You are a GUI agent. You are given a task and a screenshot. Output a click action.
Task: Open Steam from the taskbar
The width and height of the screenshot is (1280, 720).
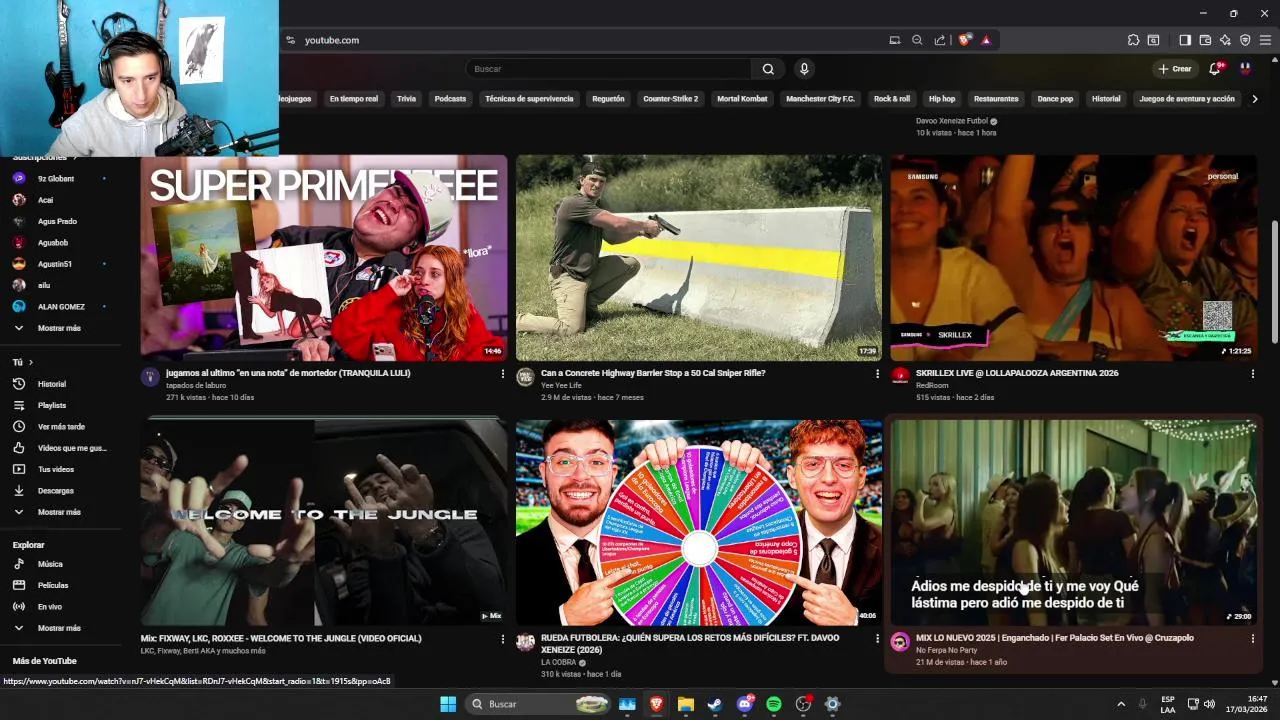coord(715,704)
